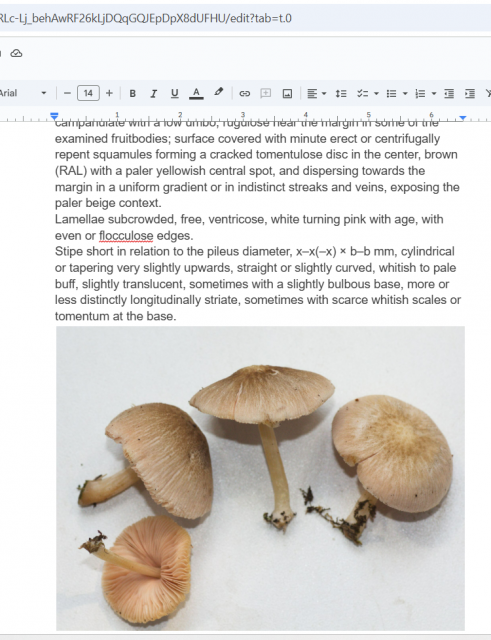Click the text 'paler beige context.'
Image resolution: width=491 pixels, height=640 pixels.
(108, 203)
